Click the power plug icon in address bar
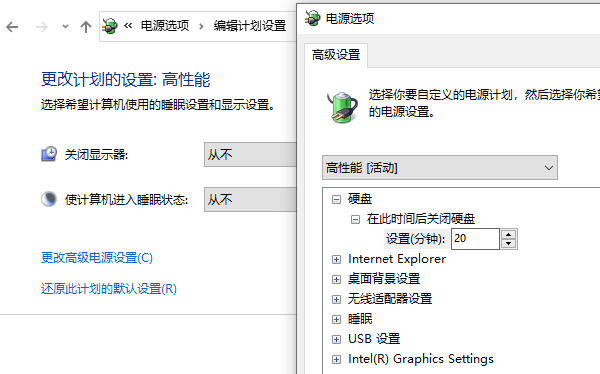Image resolution: width=600 pixels, height=374 pixels. tap(110, 26)
